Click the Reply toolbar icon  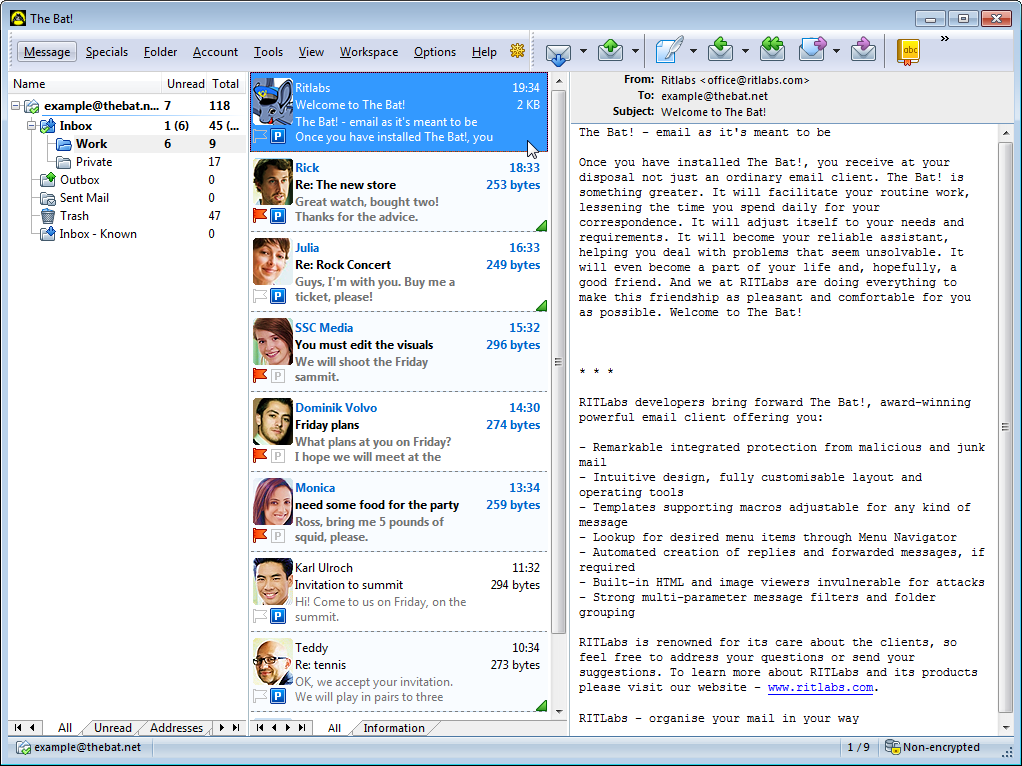pyautogui.click(x=720, y=50)
